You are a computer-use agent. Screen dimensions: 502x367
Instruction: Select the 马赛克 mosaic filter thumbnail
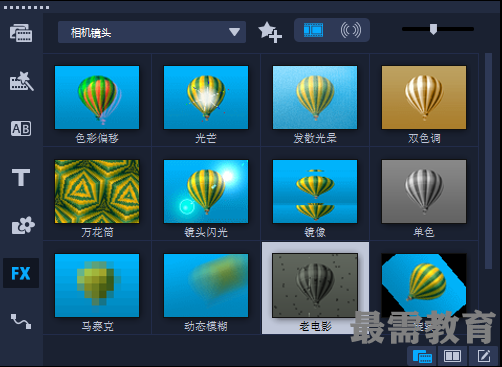[x=97, y=285]
